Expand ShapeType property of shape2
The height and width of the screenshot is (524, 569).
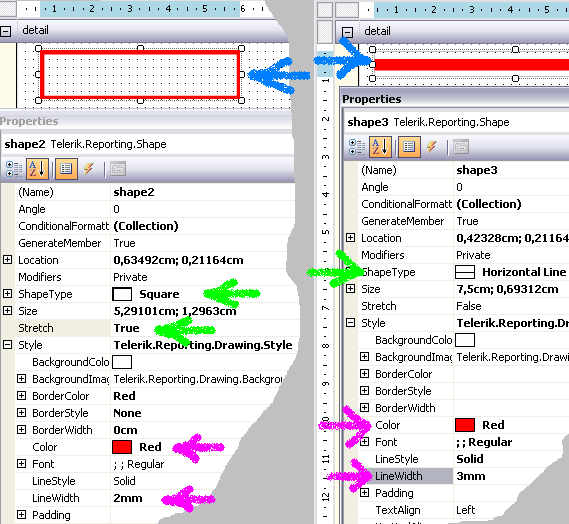tap(7, 293)
